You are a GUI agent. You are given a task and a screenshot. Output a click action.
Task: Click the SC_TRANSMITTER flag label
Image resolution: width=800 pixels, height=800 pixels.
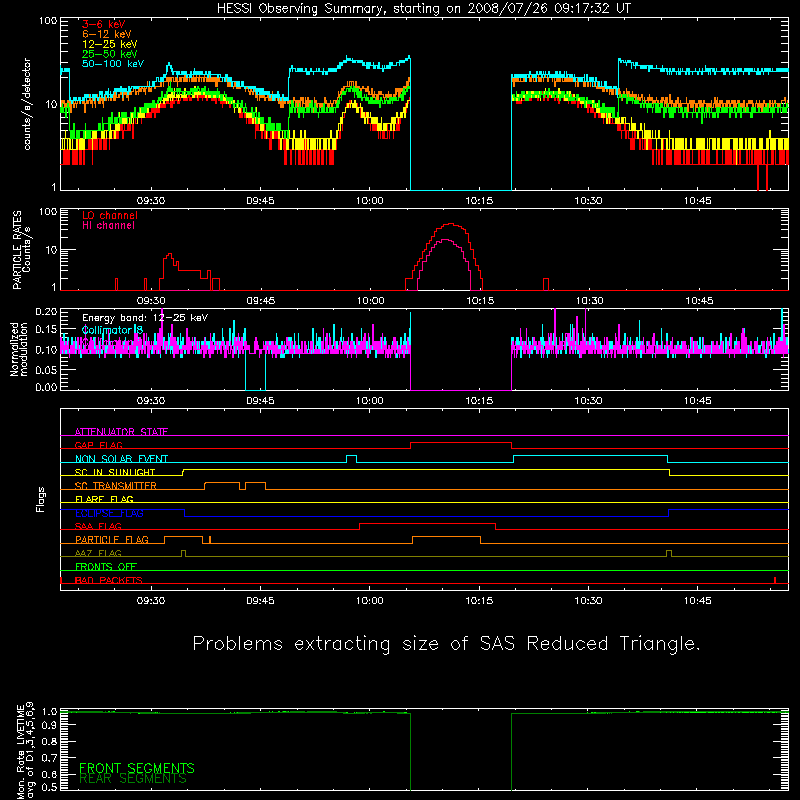pos(116,486)
